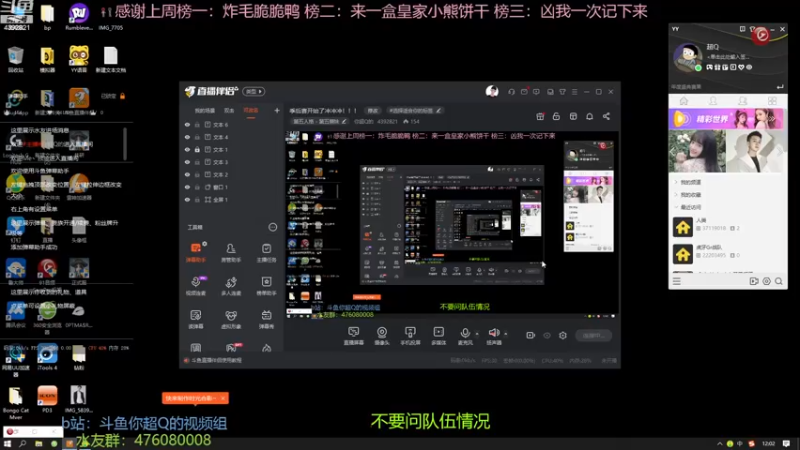Toggle visibility of 窗口 1 layer

coord(187,187)
